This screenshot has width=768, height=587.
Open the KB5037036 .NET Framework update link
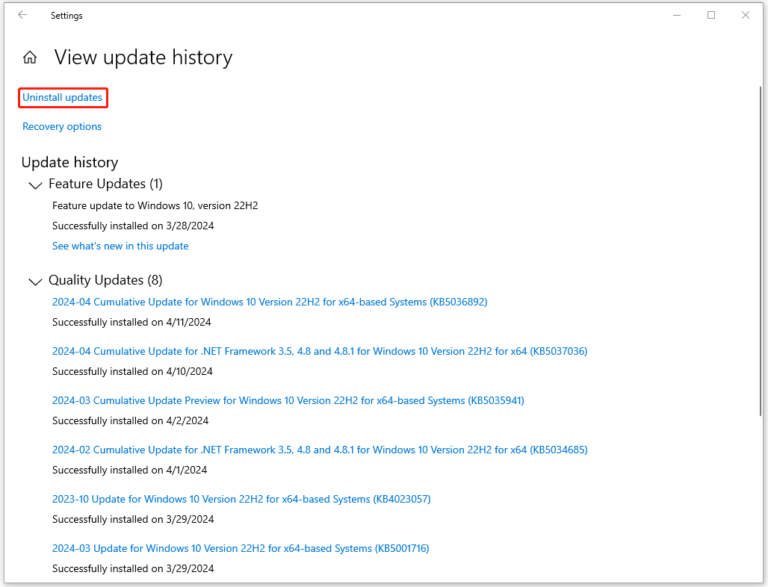(x=319, y=351)
